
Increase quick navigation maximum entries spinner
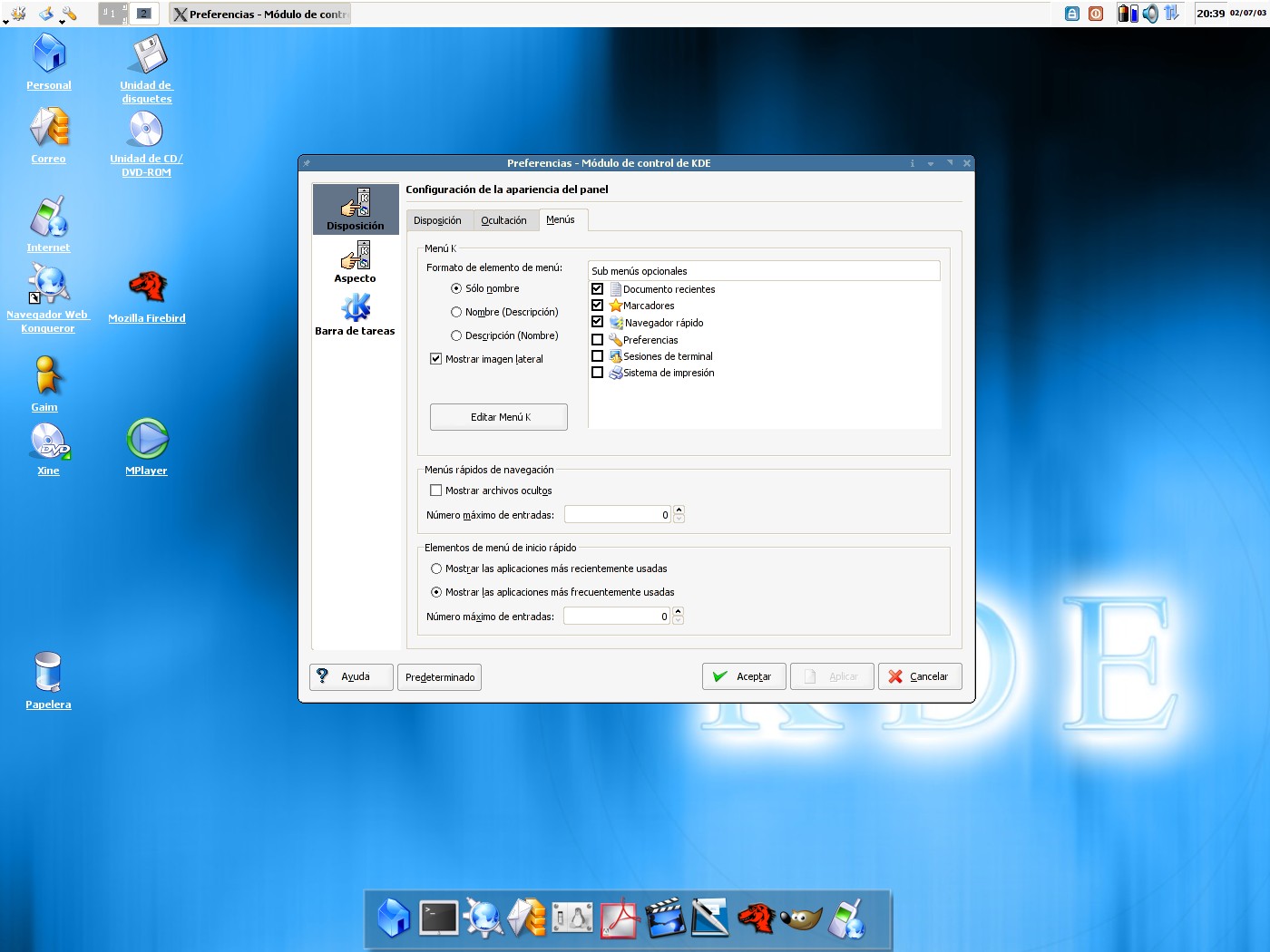pos(679,510)
